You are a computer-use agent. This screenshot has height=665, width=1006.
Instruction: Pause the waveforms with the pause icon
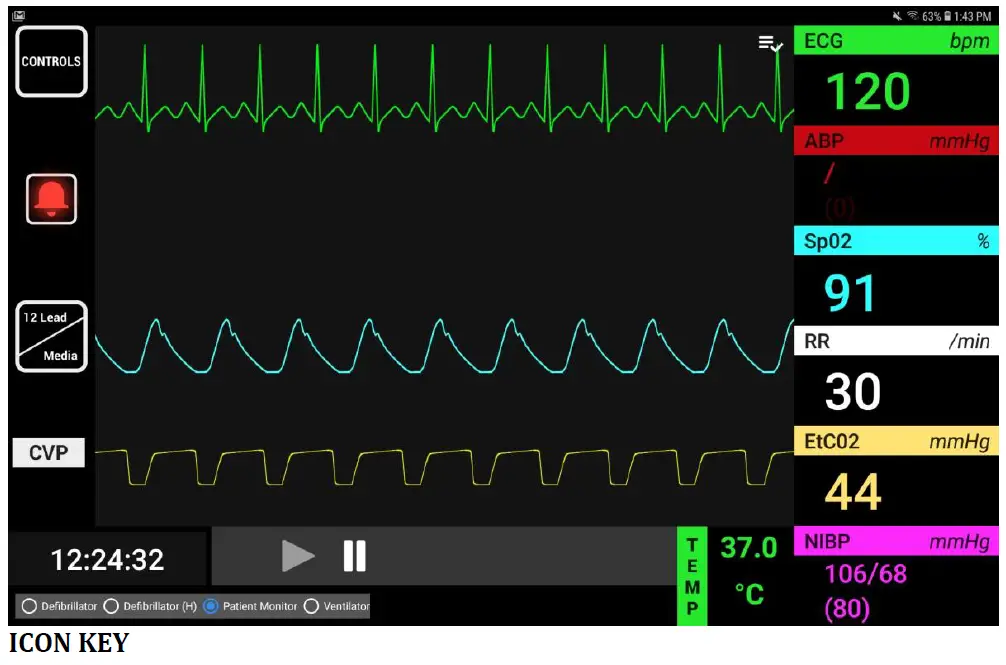pyautogui.click(x=355, y=557)
